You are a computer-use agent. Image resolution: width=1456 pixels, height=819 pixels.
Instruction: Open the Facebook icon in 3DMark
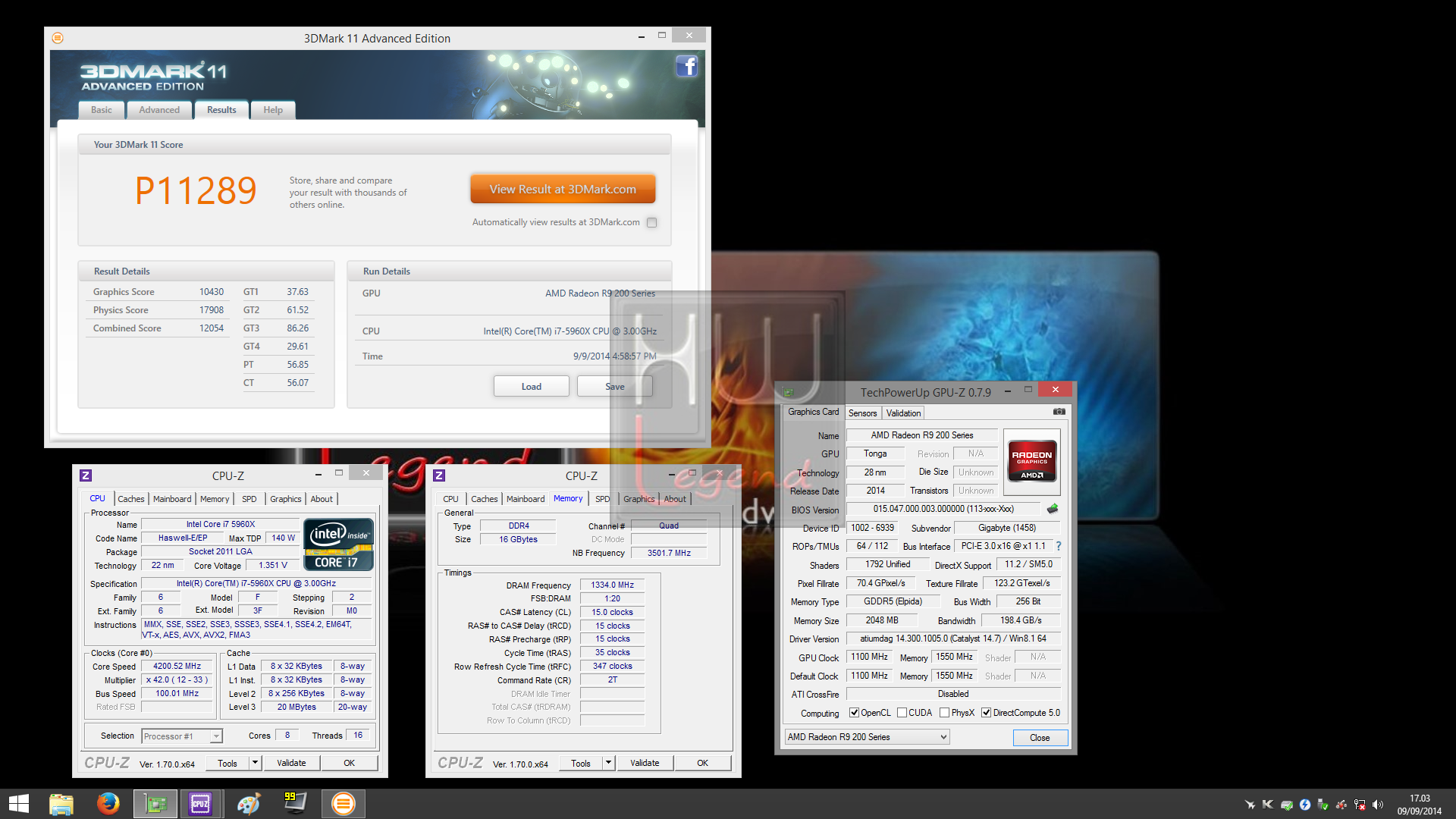click(x=686, y=67)
